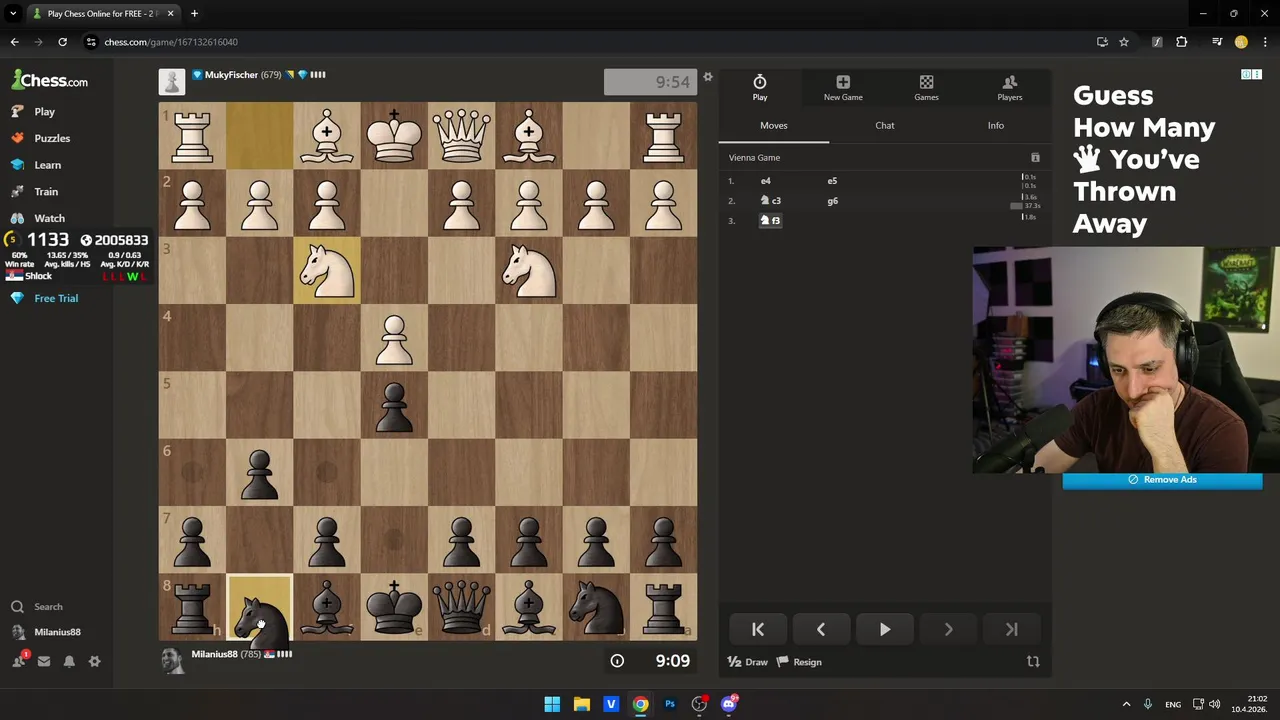Show hidden system tray icons

pos(1126,704)
